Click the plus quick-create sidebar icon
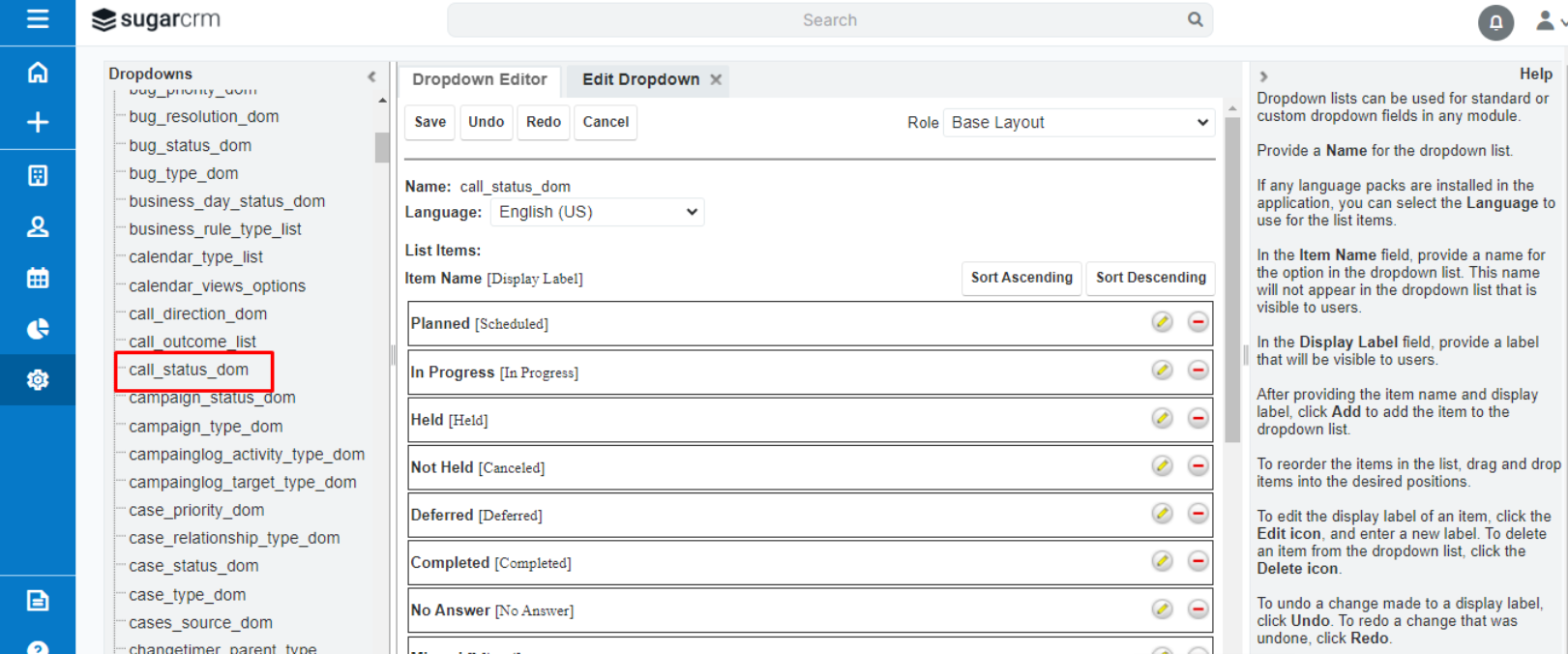Viewport: 1568px width, 654px height. tap(38, 123)
